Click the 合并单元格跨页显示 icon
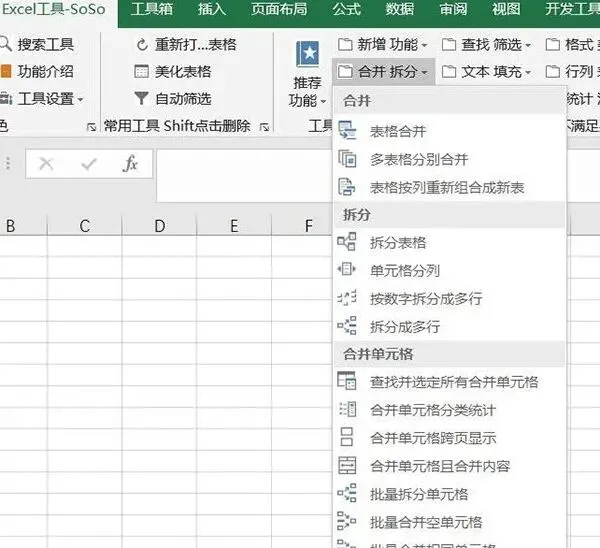 point(347,437)
